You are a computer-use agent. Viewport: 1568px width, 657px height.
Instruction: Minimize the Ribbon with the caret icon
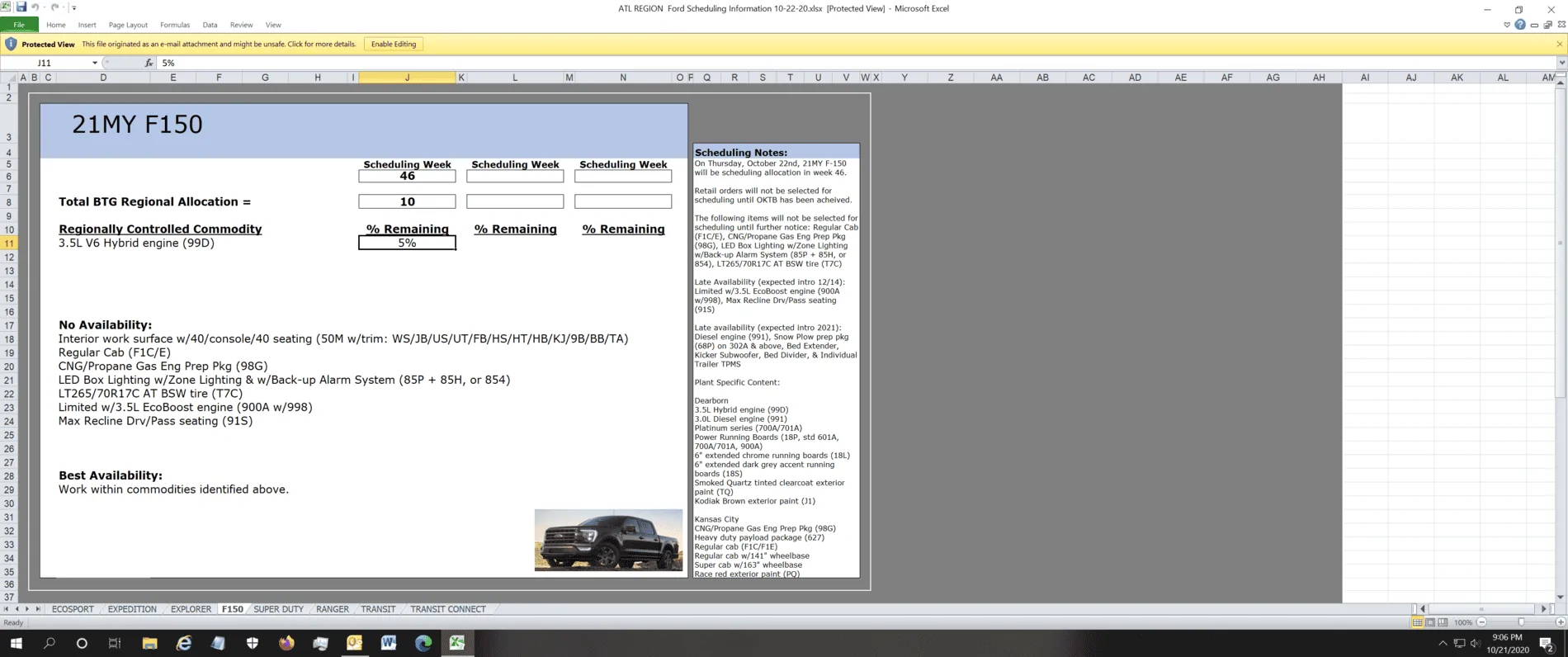pyautogui.click(x=1507, y=25)
